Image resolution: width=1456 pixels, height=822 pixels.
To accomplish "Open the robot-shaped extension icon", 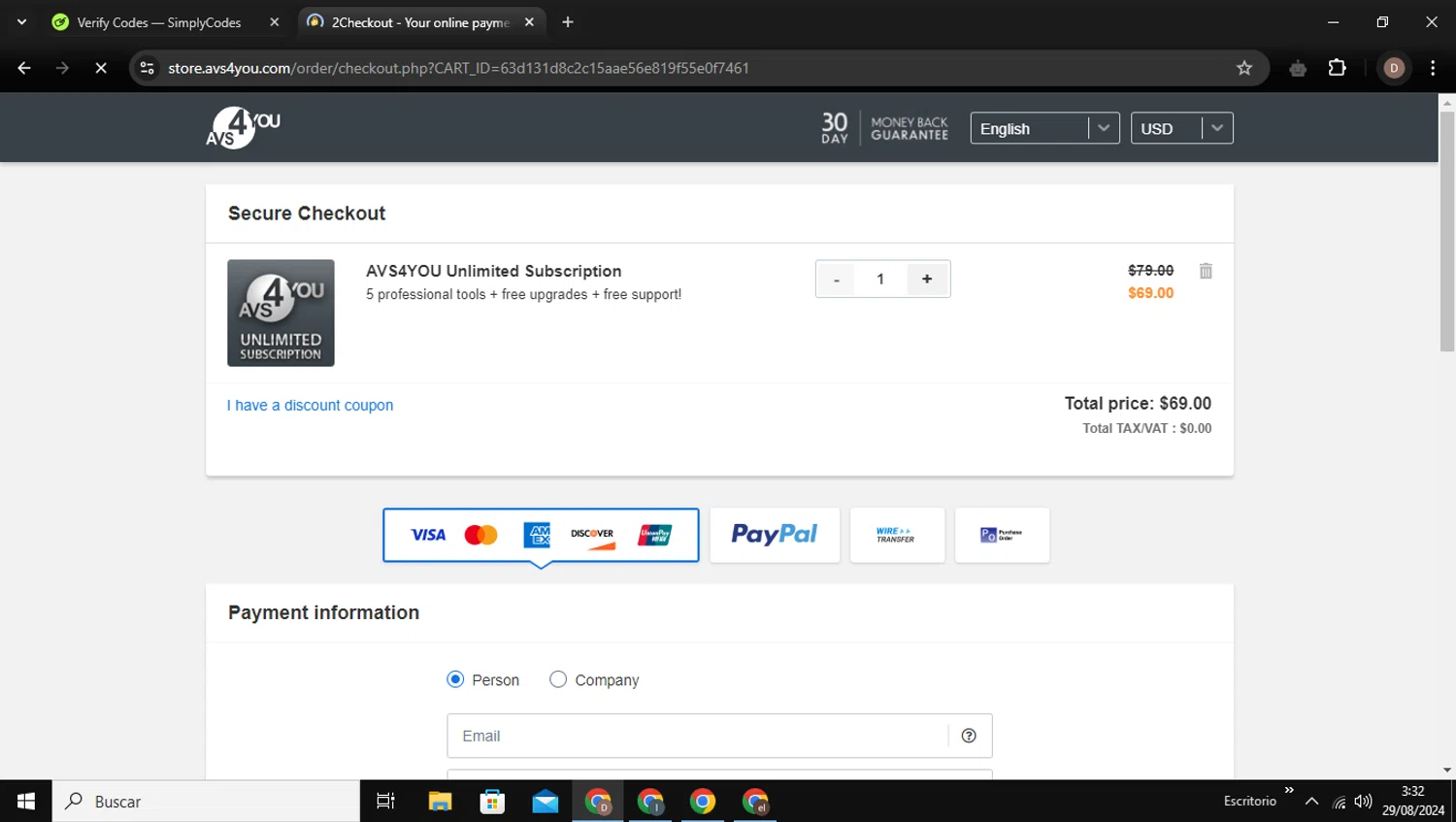I will coord(1298,68).
